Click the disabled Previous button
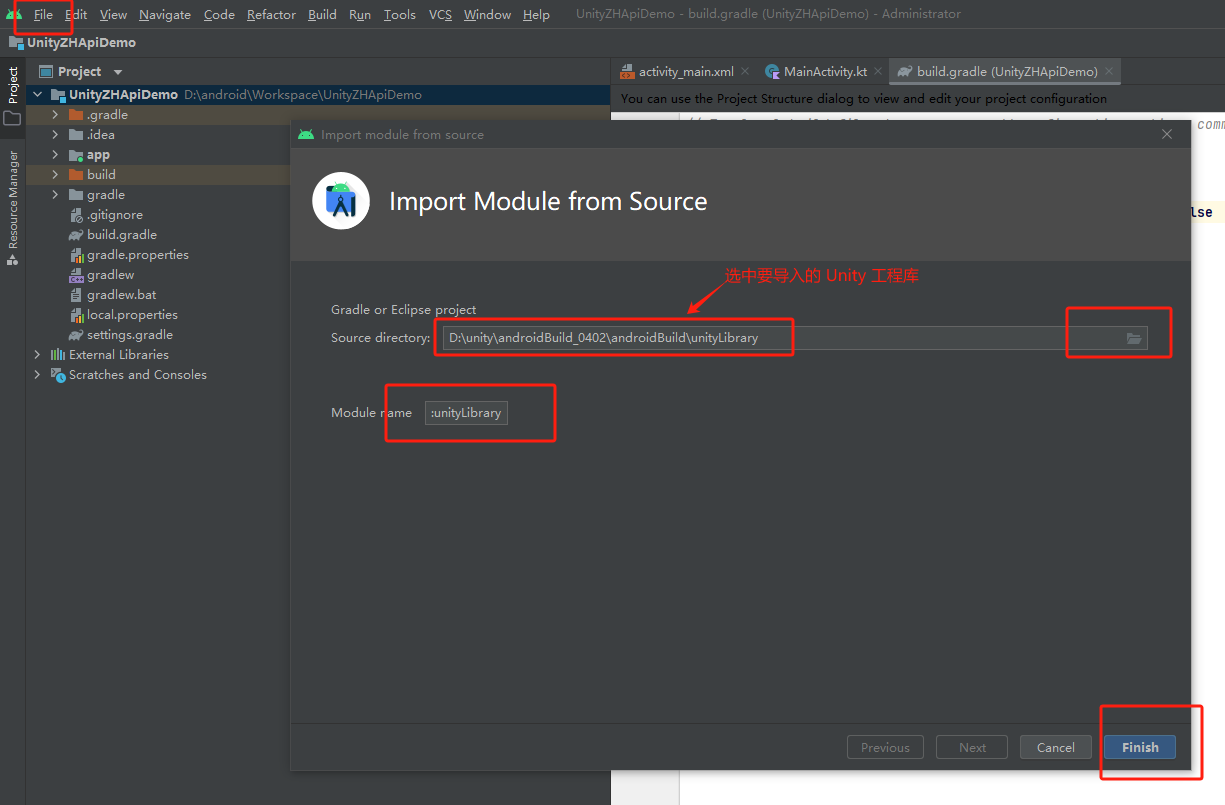 pyautogui.click(x=885, y=747)
